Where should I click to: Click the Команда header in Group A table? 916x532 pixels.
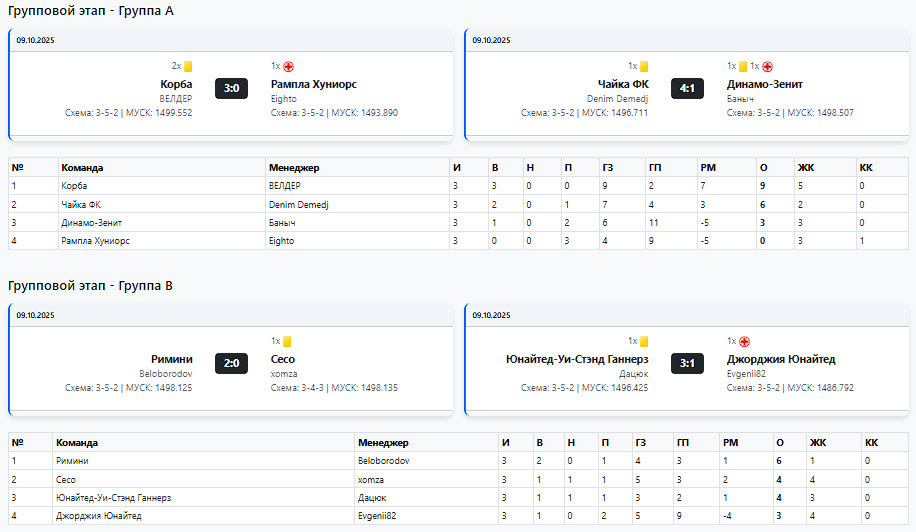coord(82,167)
